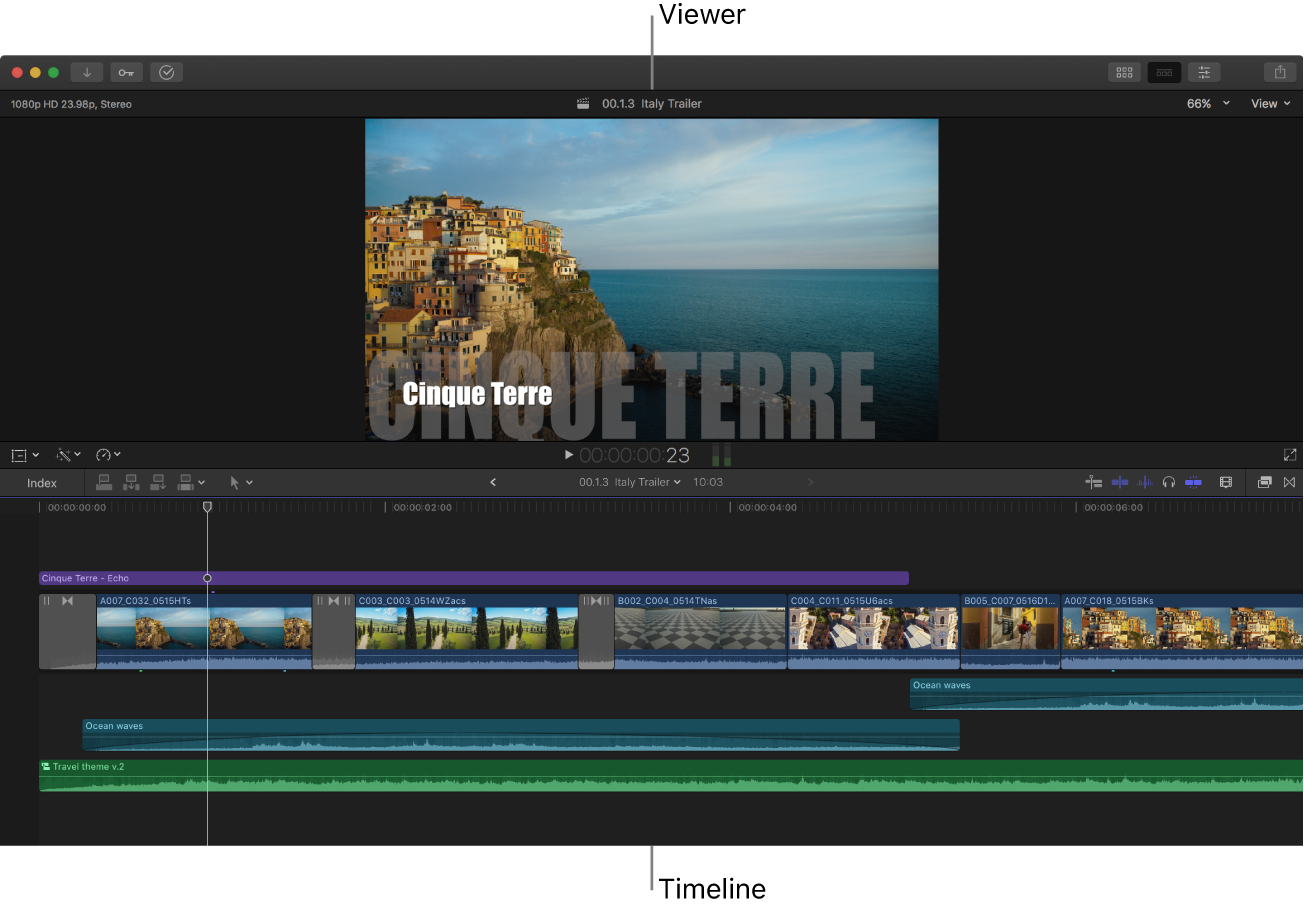Toggle audio skimming on
This screenshot has height=918, width=1304.
[1144, 482]
